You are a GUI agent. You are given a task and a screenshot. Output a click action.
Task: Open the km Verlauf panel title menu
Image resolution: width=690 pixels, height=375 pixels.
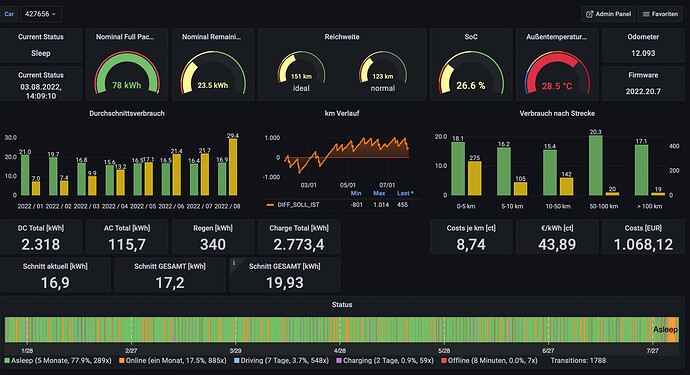pyautogui.click(x=342, y=113)
